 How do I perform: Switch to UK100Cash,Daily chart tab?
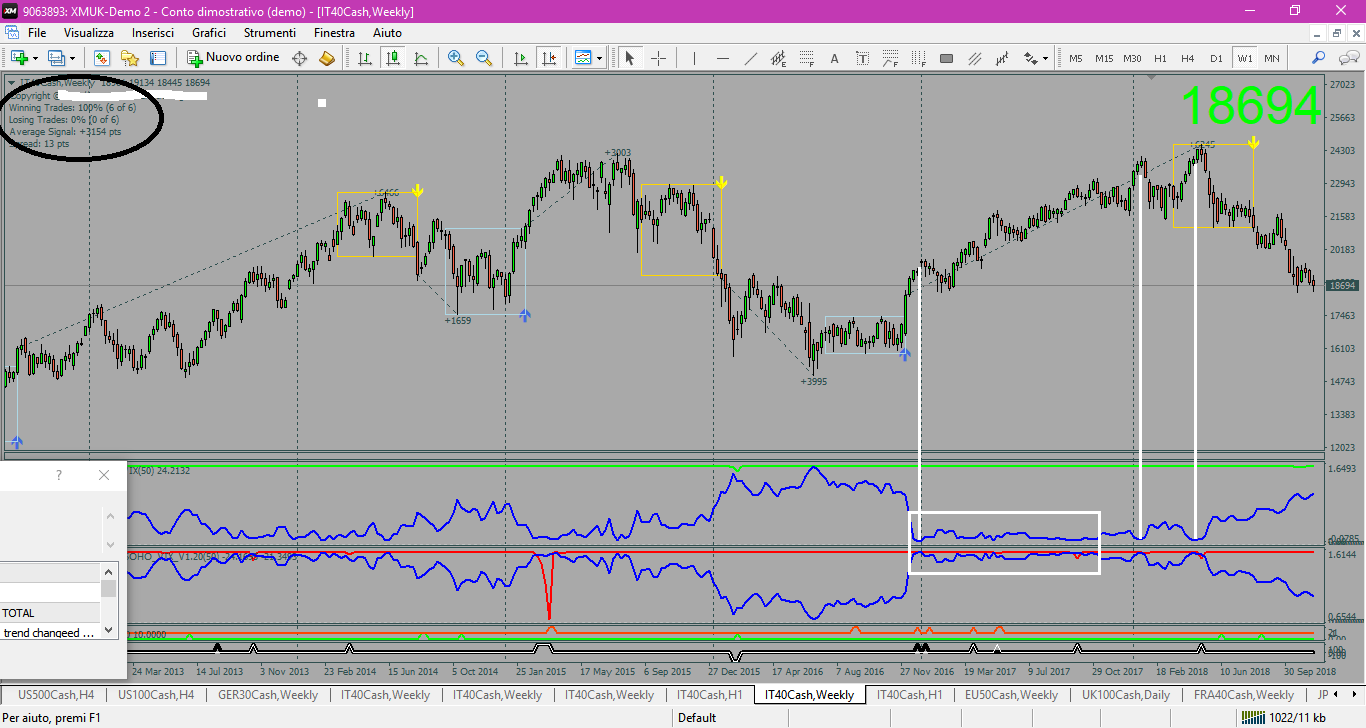tap(1125, 695)
